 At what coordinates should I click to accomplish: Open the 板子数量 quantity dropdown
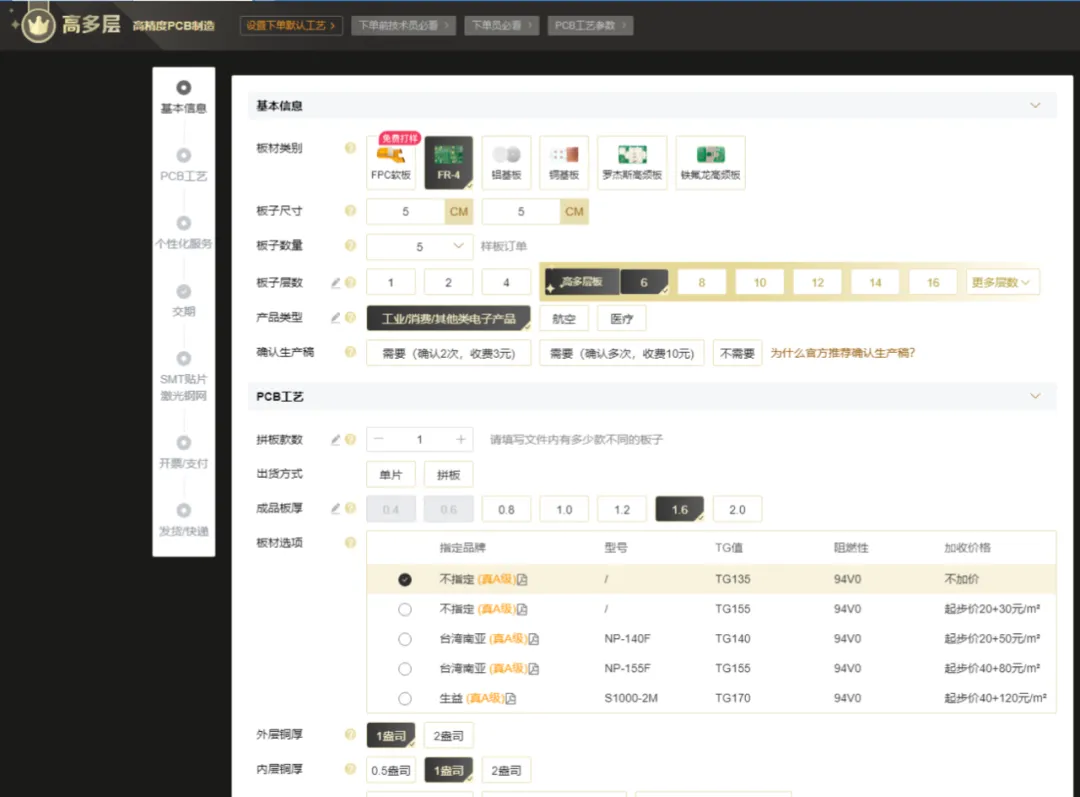click(419, 246)
